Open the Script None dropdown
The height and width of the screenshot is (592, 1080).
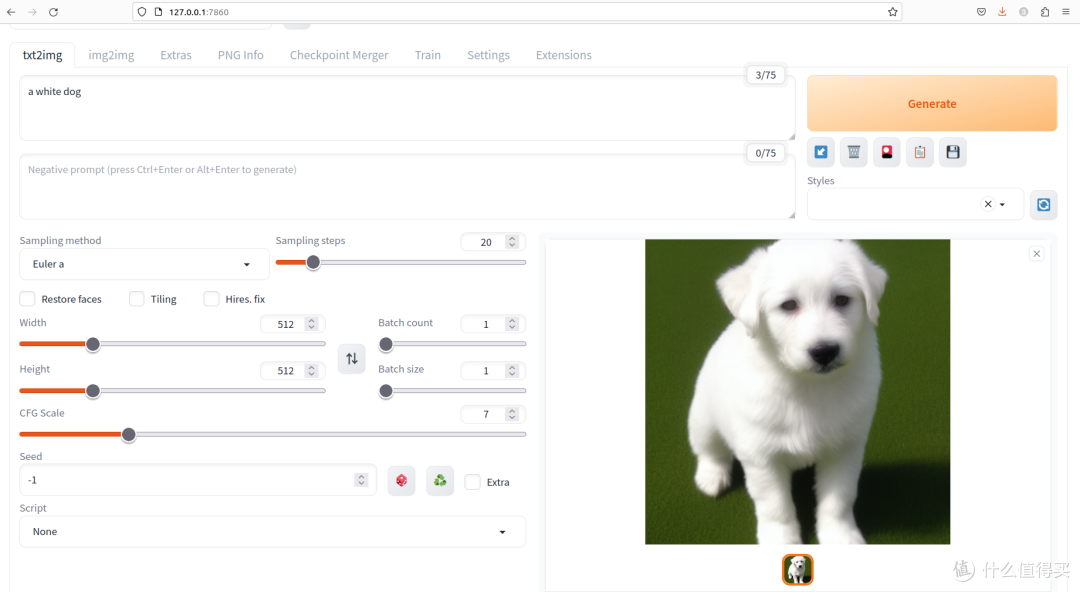tap(272, 531)
